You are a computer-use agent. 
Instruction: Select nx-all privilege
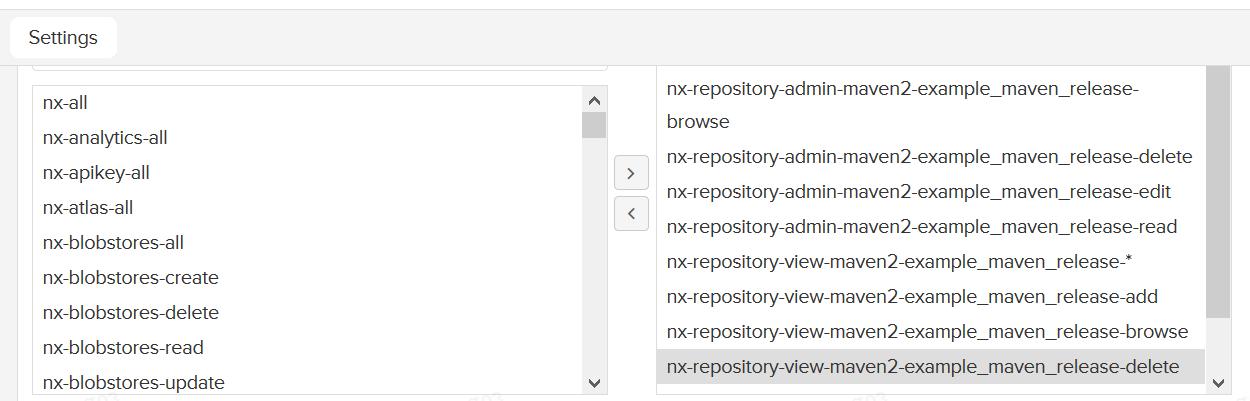(307, 103)
